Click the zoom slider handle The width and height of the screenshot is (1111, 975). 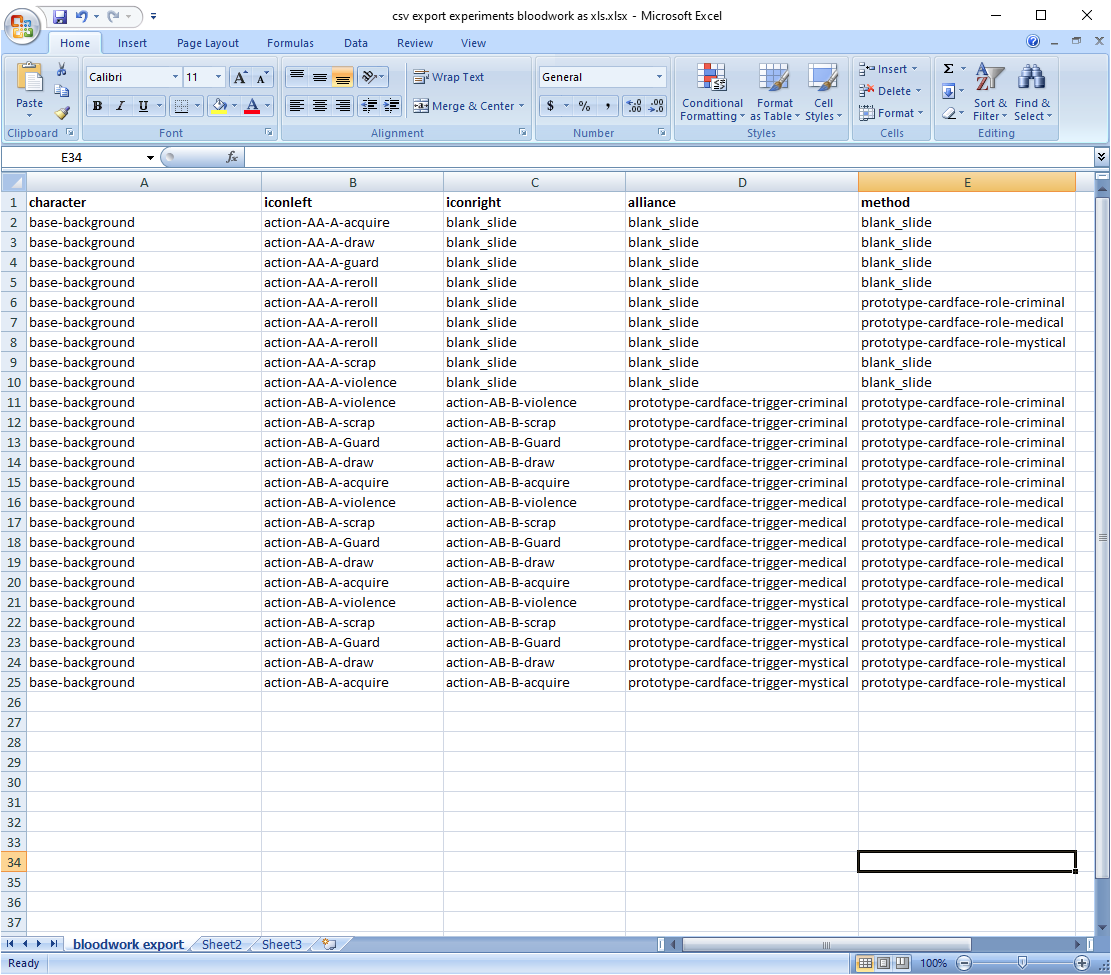(x=1022, y=963)
